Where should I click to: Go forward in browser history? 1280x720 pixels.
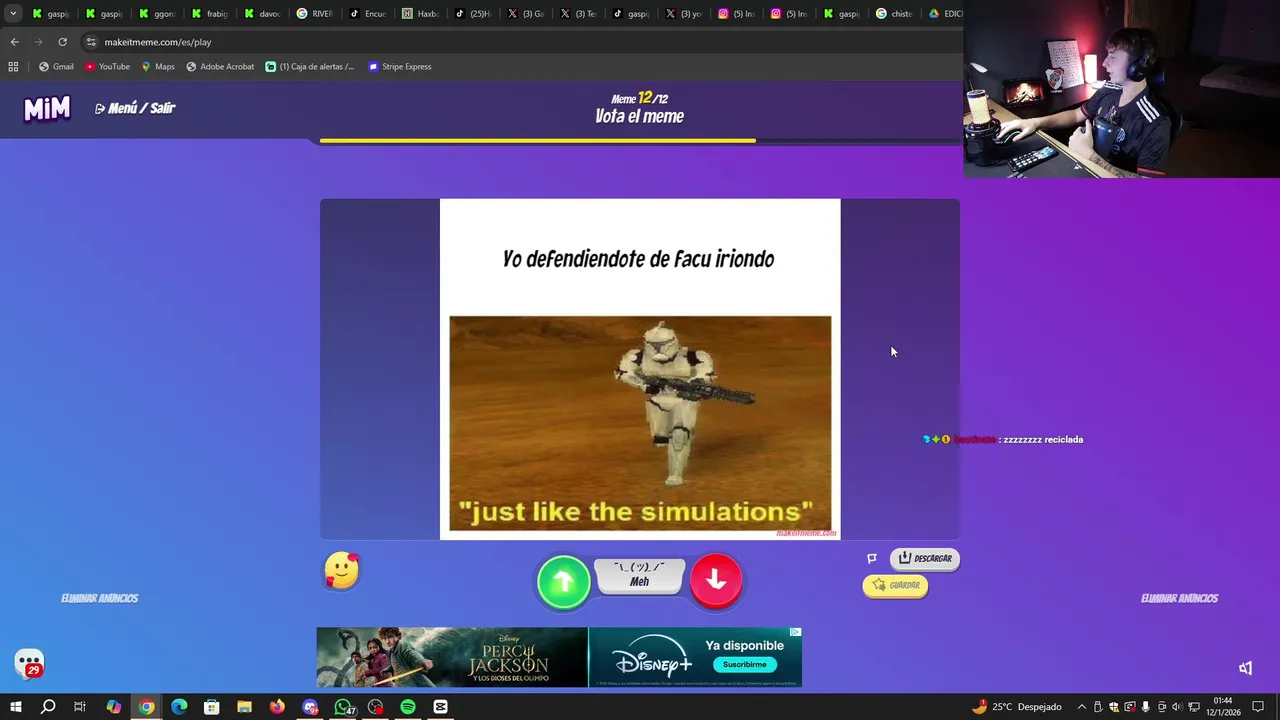[x=38, y=42]
